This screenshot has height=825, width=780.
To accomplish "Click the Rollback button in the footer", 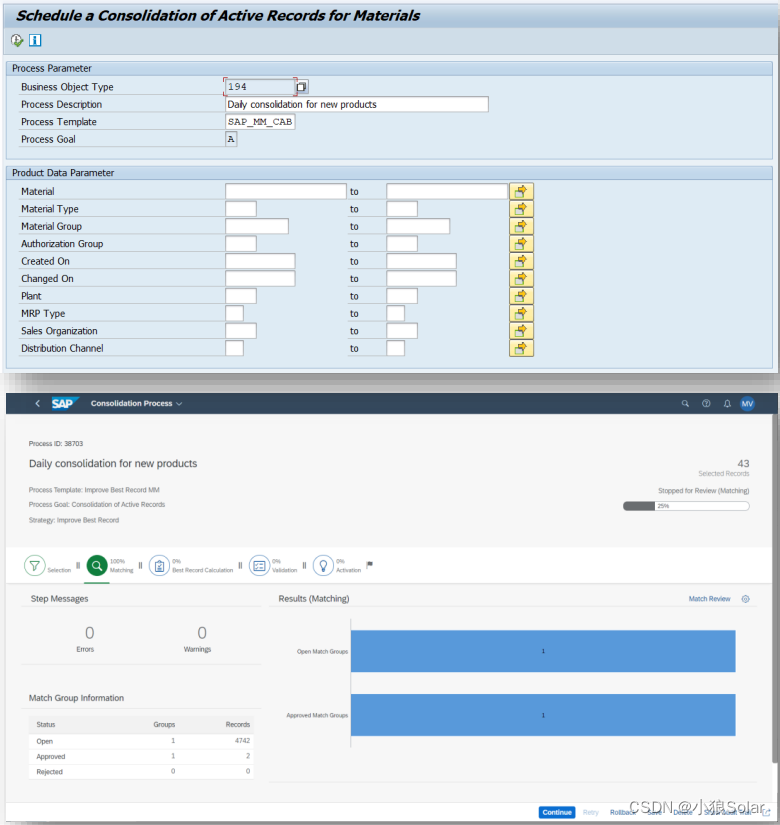I will coord(622,812).
